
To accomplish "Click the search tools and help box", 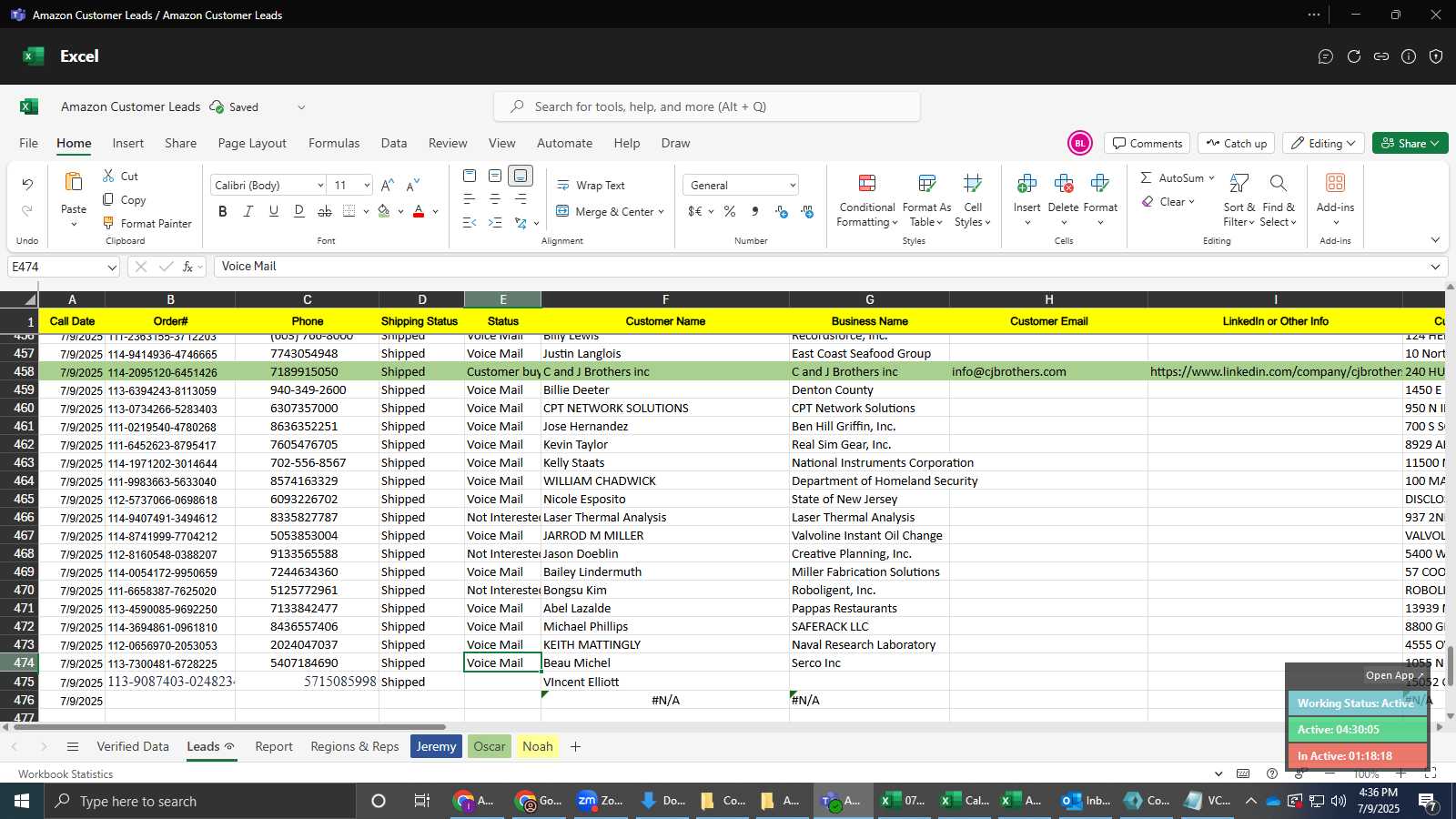I will [707, 106].
